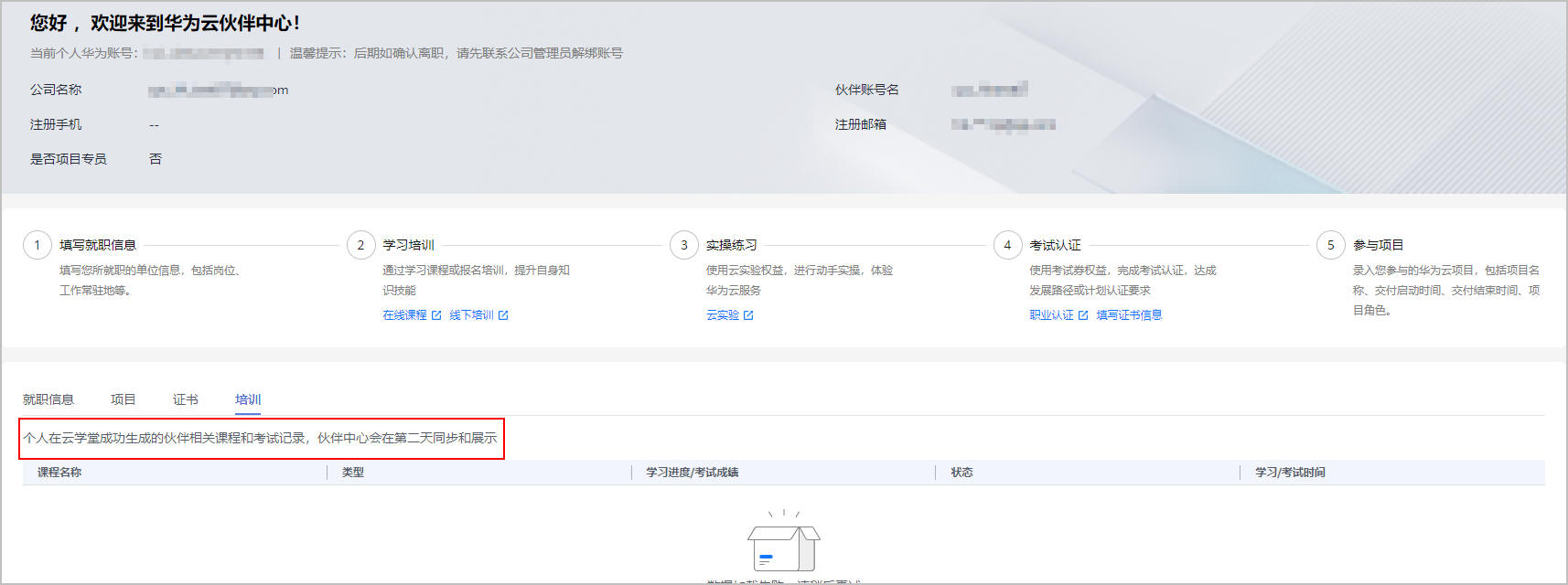The image size is (1568, 585).
Task: Click the 考试认证 step title
Action: click(x=1055, y=245)
